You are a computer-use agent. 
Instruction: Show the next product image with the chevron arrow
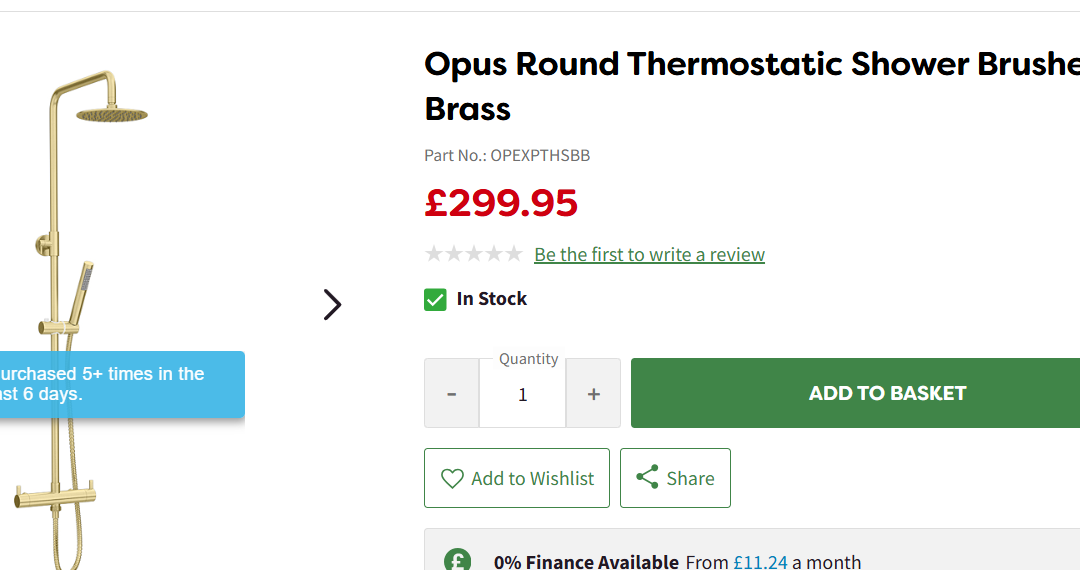pyautogui.click(x=333, y=304)
